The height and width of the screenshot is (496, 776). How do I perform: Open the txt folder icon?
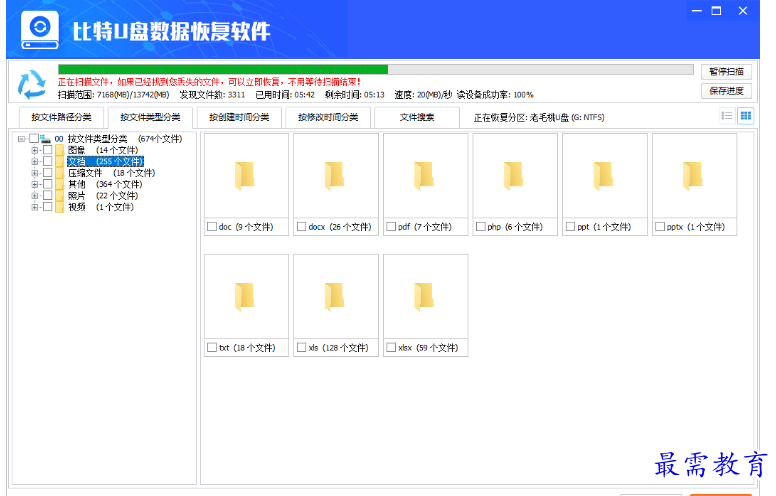(244, 297)
